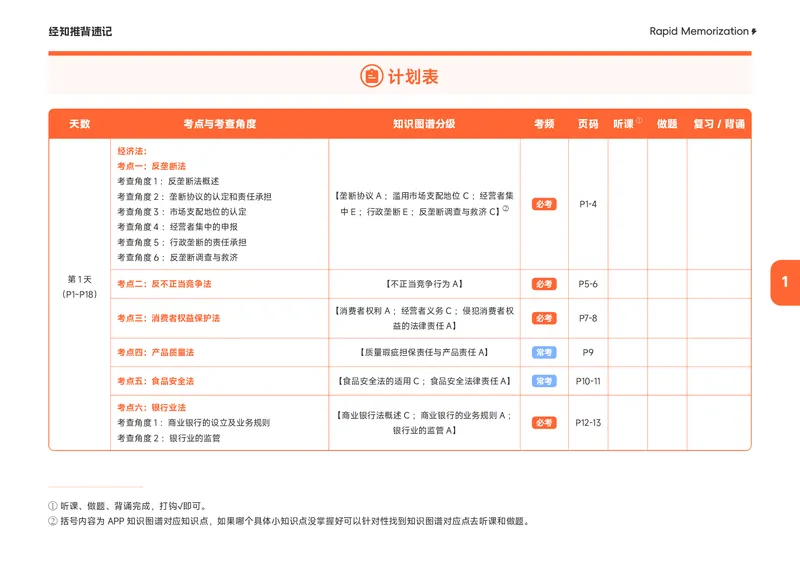
Task: Click 考查角度1：反垄断法概述
Action: click(168, 181)
